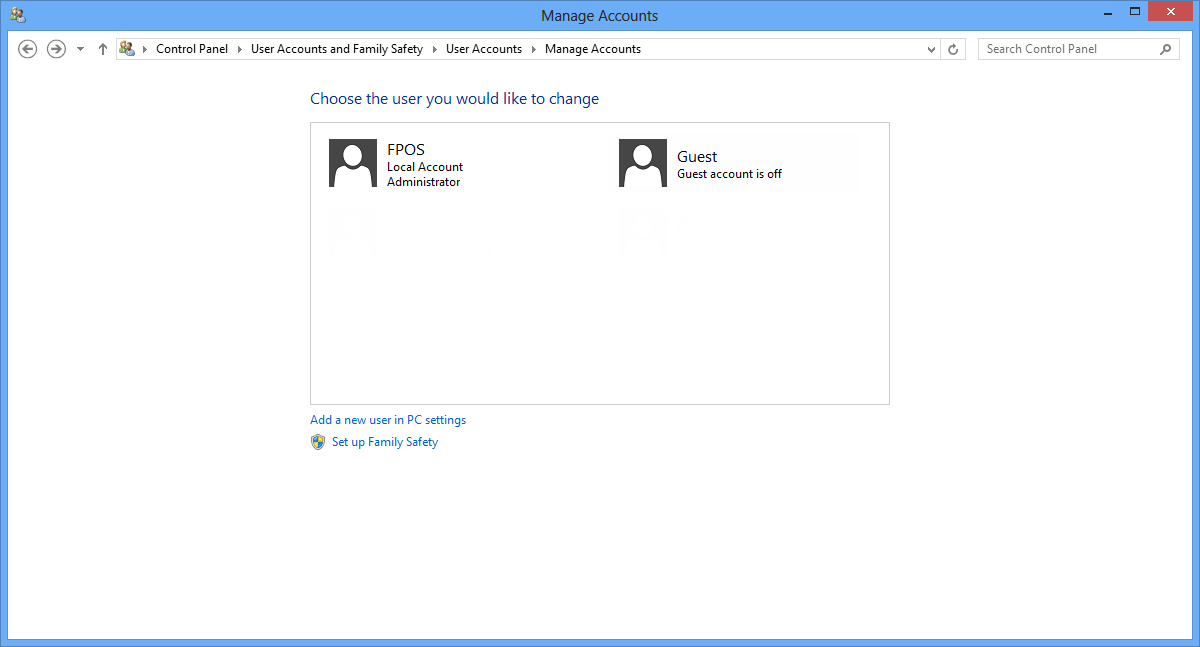Viewport: 1200px width, 647px height.
Task: Navigate to User Accounts breadcrumb
Action: [x=484, y=49]
